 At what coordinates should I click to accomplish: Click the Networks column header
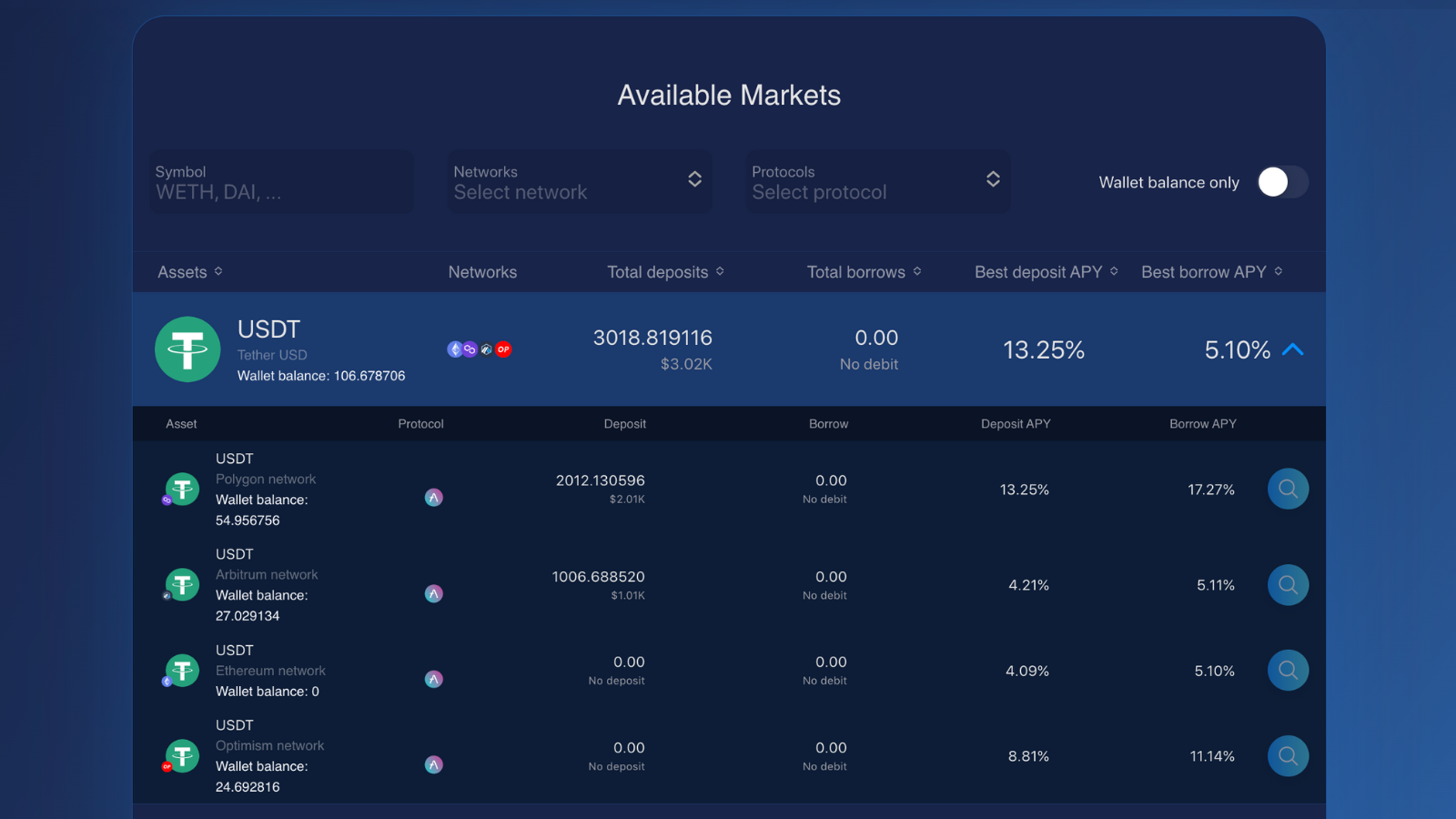pos(482,272)
